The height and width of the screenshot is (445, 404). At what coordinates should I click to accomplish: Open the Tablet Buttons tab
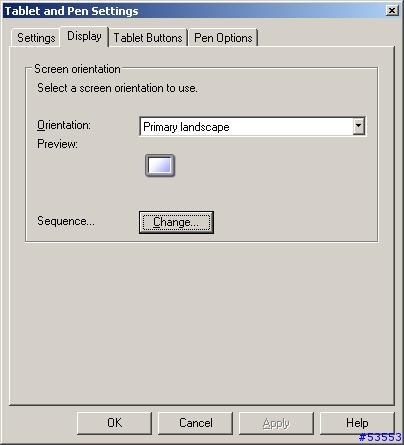tap(148, 38)
